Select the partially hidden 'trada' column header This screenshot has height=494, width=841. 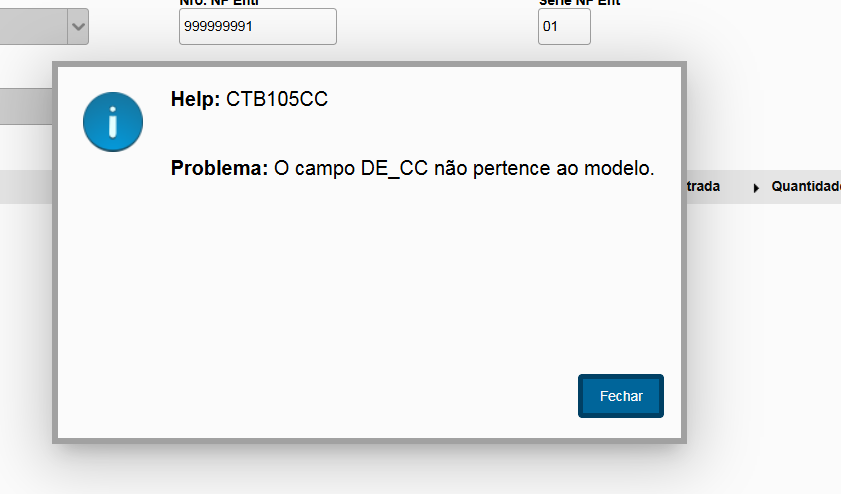(x=703, y=186)
